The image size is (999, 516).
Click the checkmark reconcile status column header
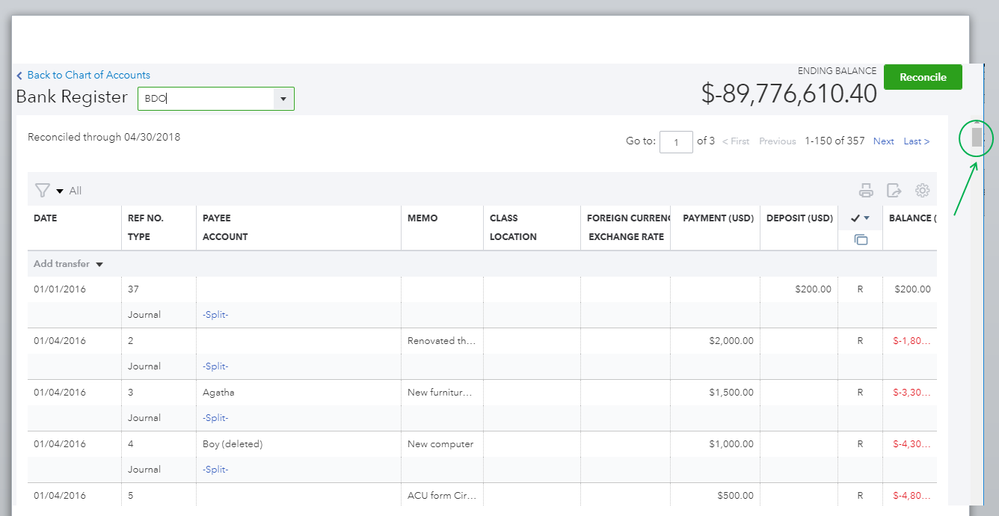point(855,218)
